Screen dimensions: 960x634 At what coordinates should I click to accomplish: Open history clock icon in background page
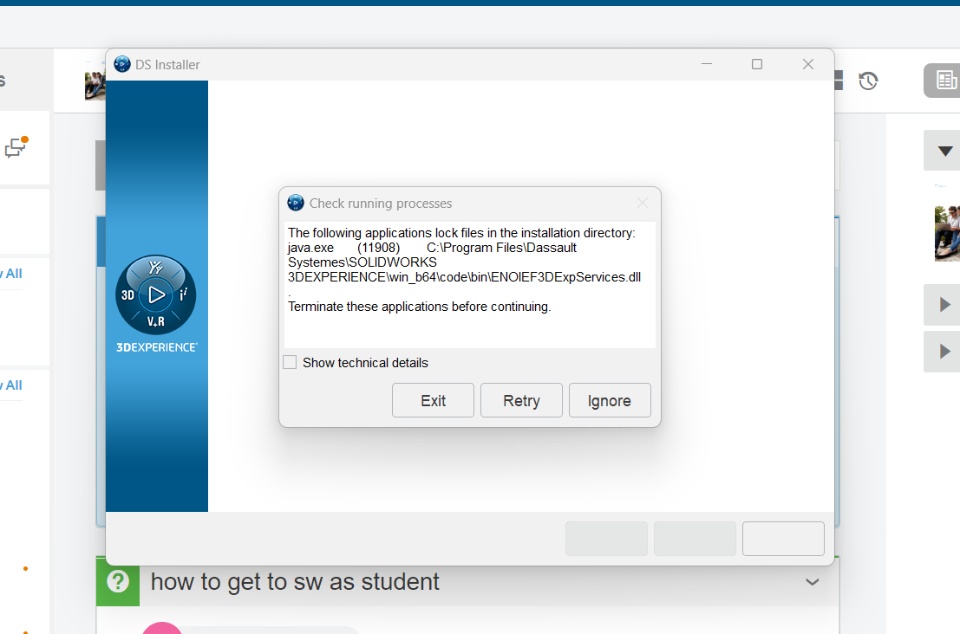[868, 81]
